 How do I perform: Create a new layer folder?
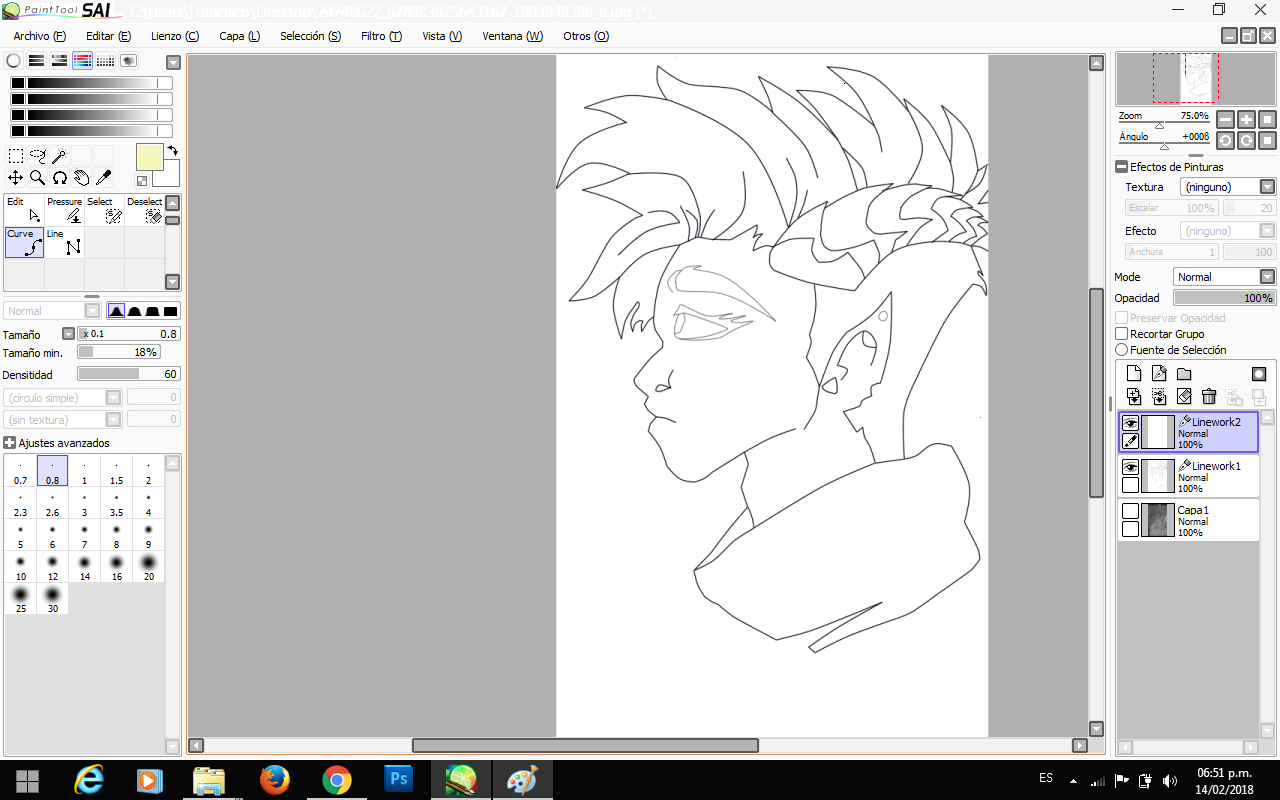coord(1184,374)
